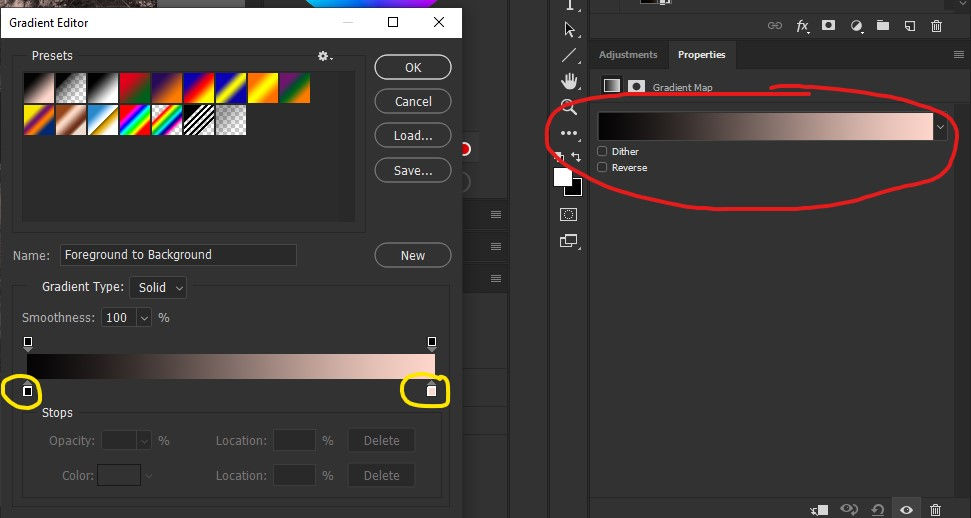This screenshot has width=971, height=518.
Task: Click the gradient bar in Gradient Editor
Action: click(231, 366)
